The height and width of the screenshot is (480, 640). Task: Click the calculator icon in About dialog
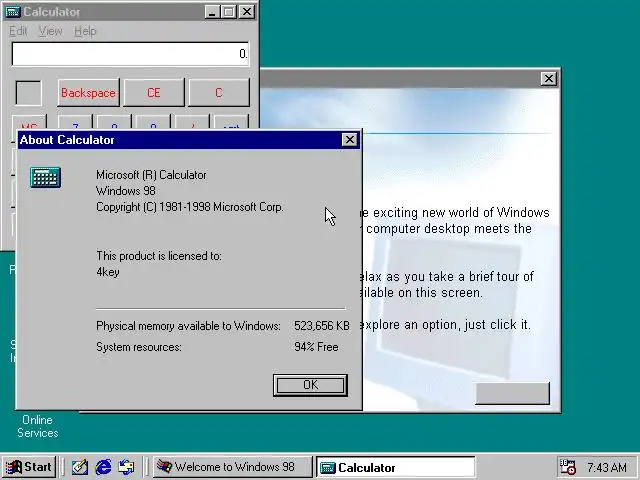pyautogui.click(x=45, y=178)
